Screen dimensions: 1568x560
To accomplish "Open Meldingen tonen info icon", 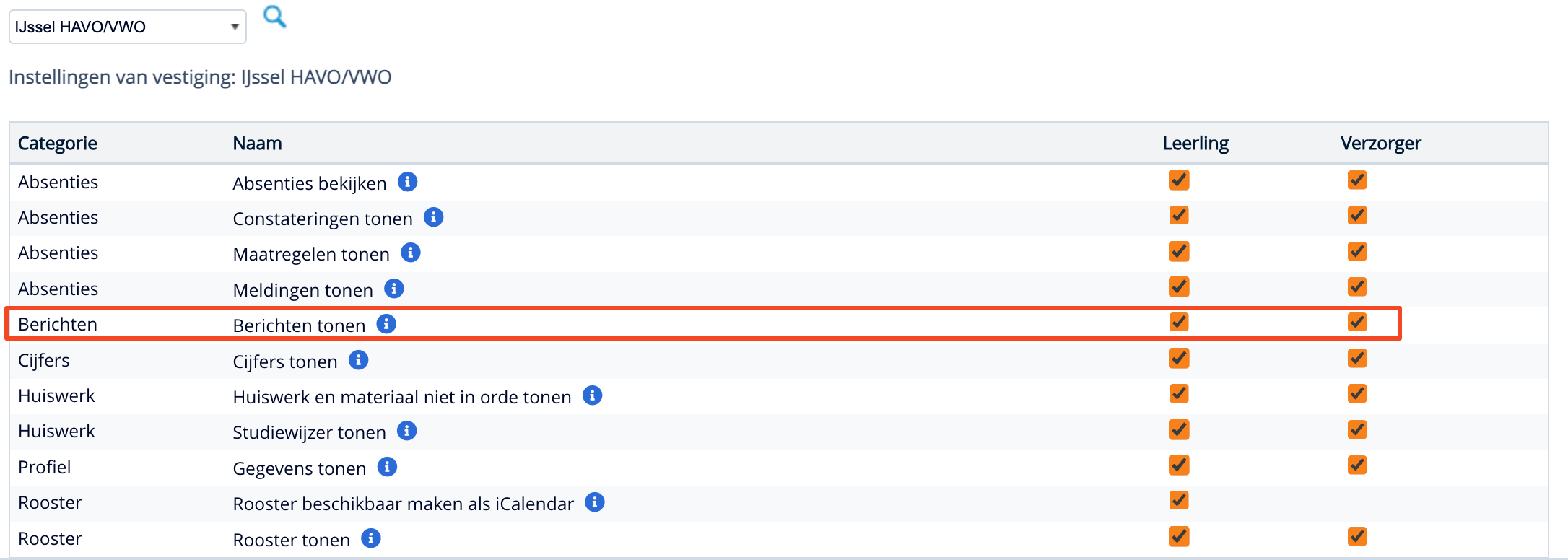I will (394, 289).
